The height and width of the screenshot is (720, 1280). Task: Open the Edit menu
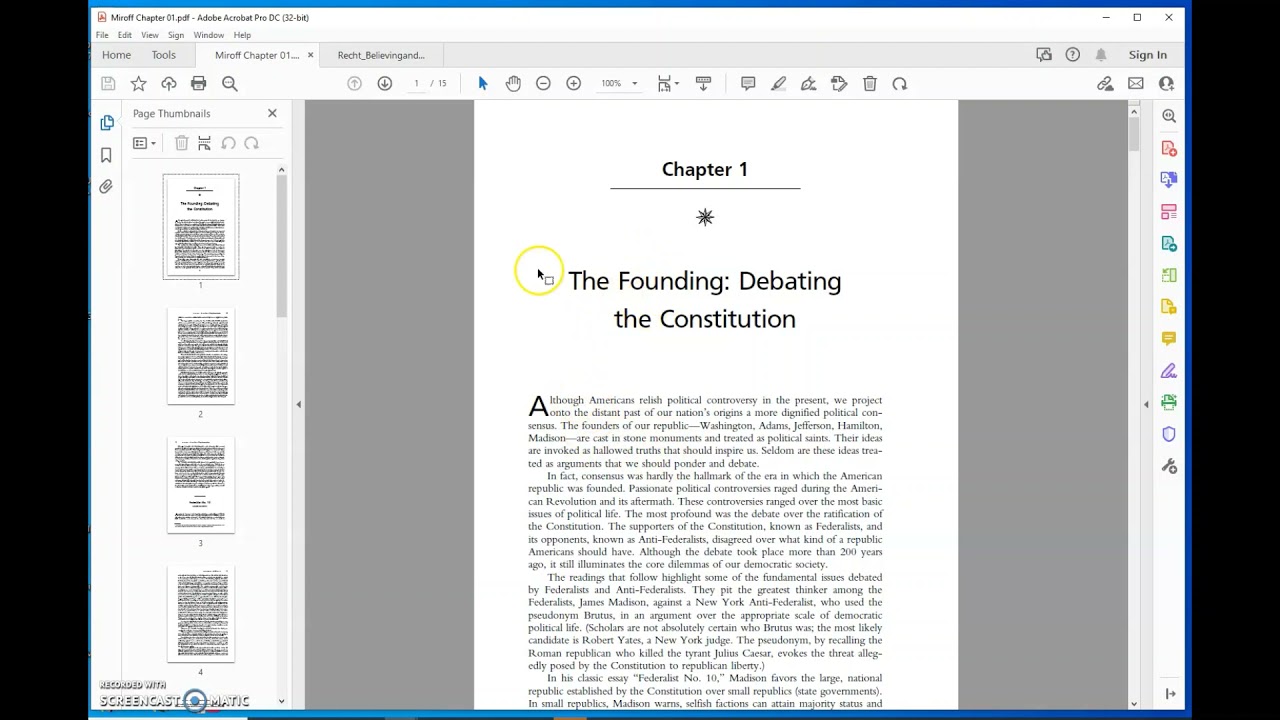[125, 35]
